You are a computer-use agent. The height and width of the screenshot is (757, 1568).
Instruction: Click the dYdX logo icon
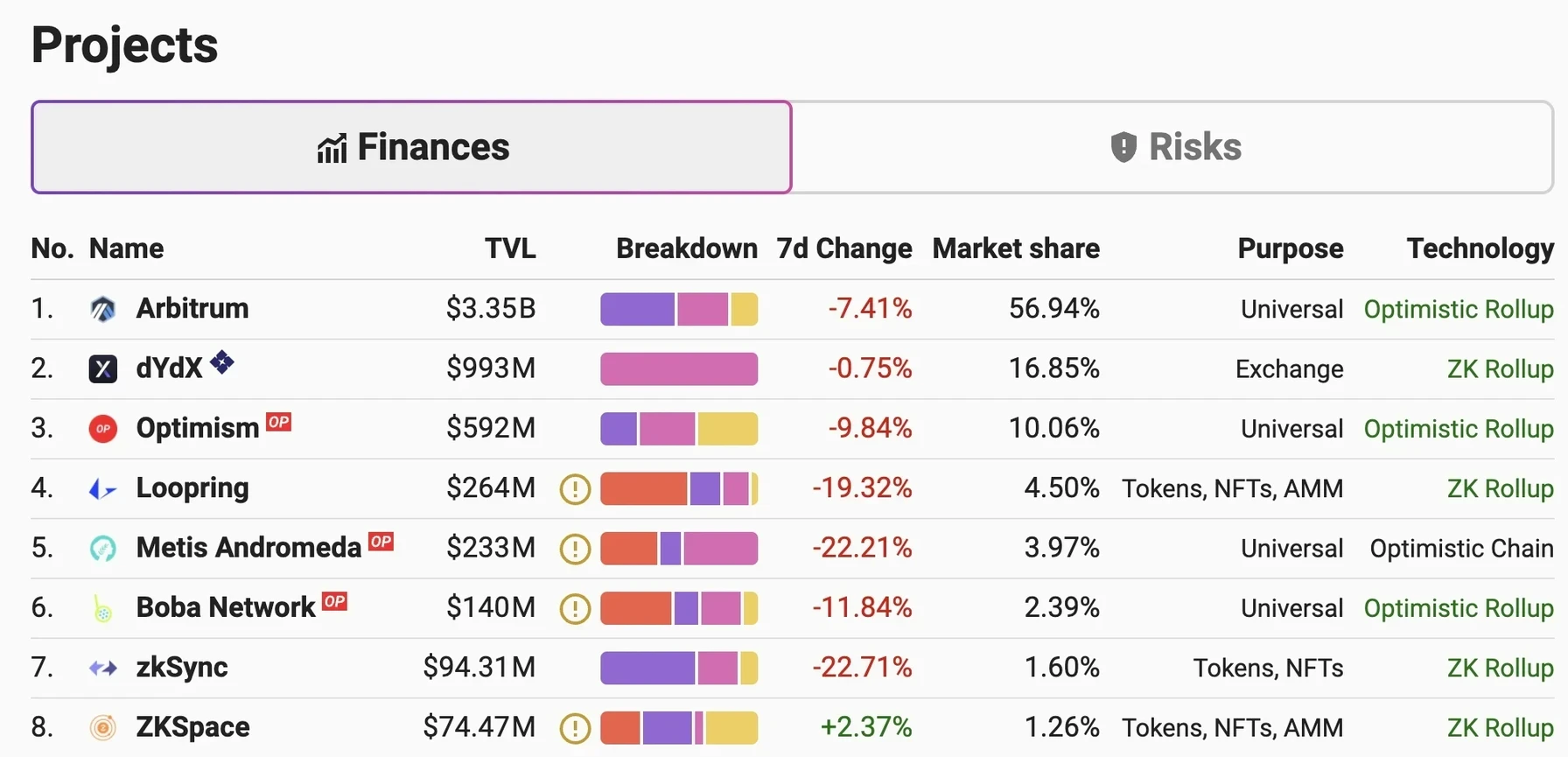[x=103, y=368]
